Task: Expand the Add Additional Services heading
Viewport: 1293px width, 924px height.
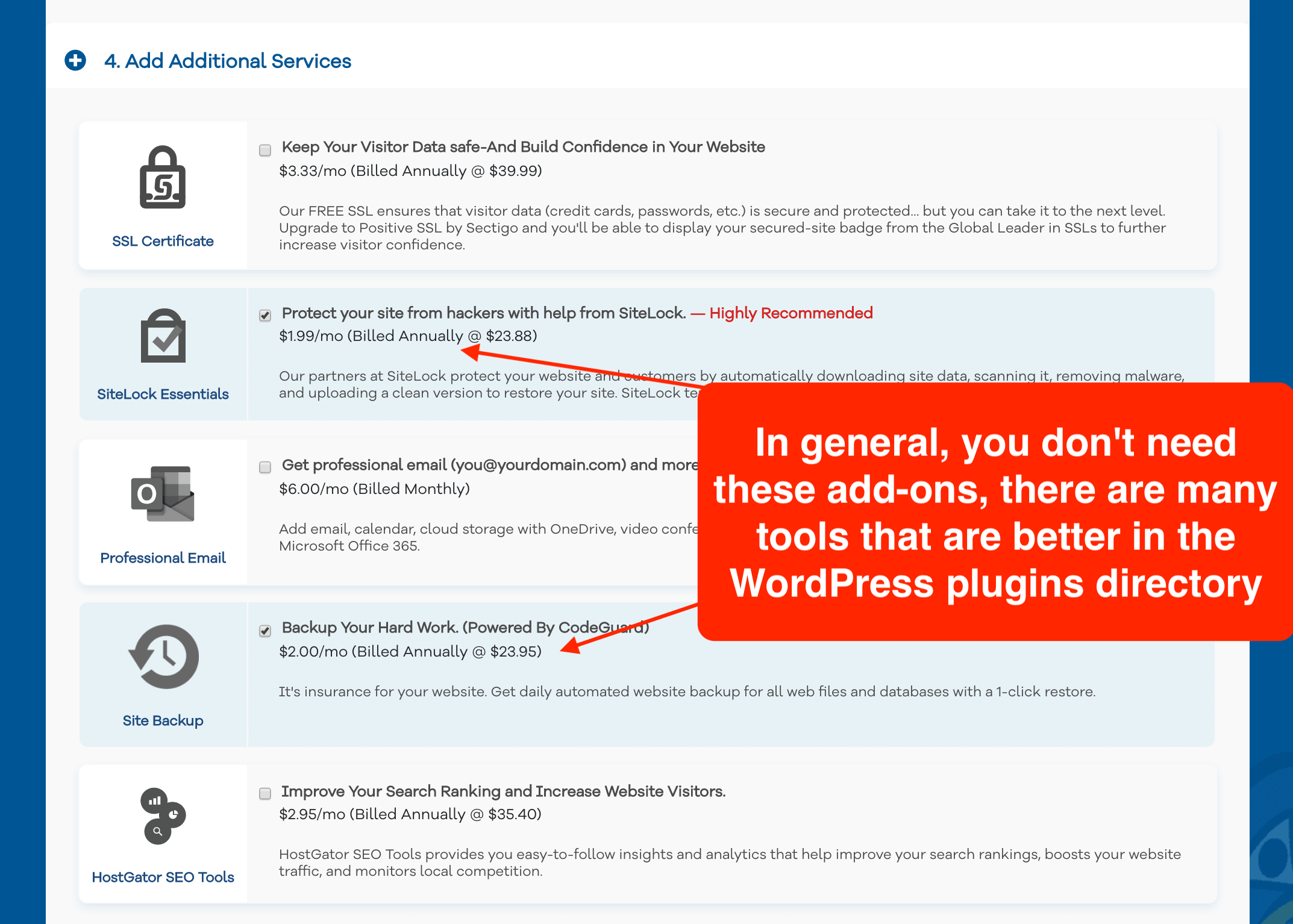Action: coord(228,61)
